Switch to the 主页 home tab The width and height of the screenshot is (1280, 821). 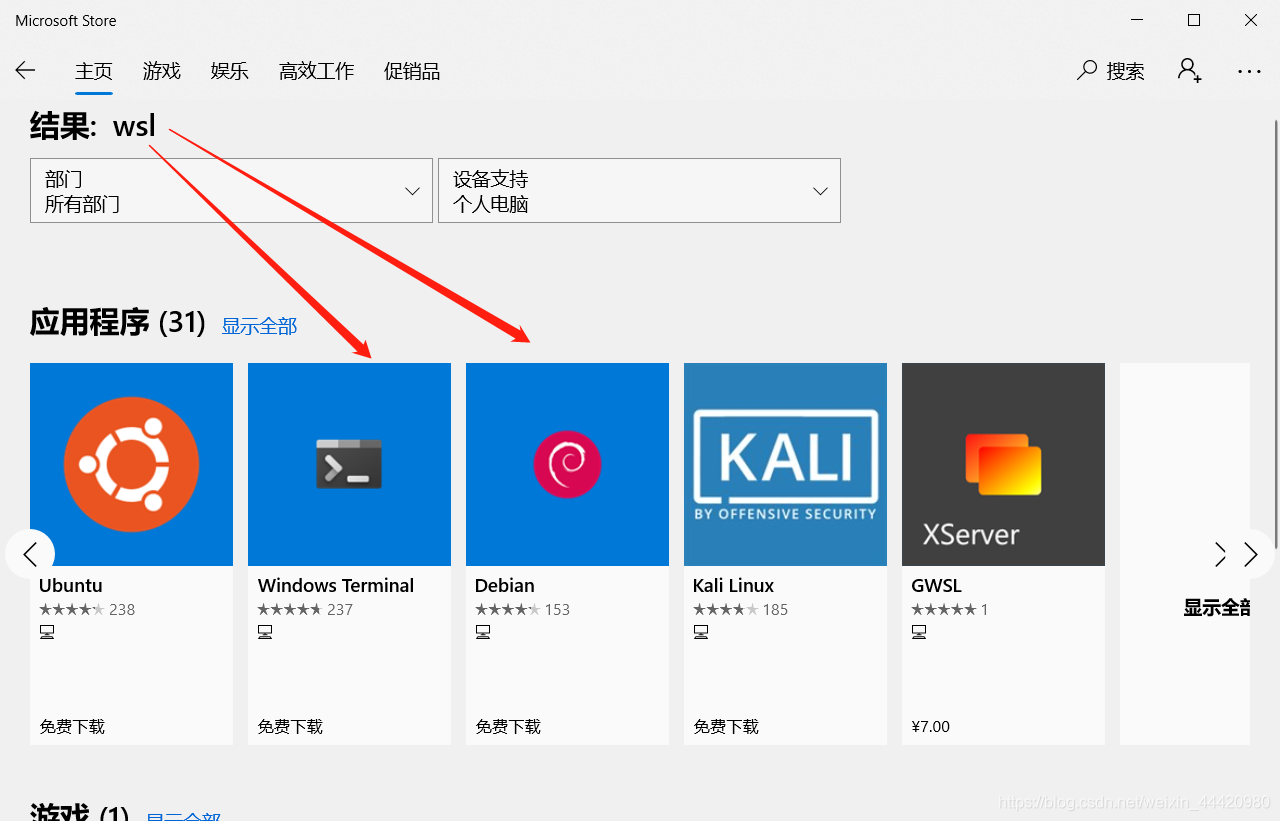tap(94, 71)
